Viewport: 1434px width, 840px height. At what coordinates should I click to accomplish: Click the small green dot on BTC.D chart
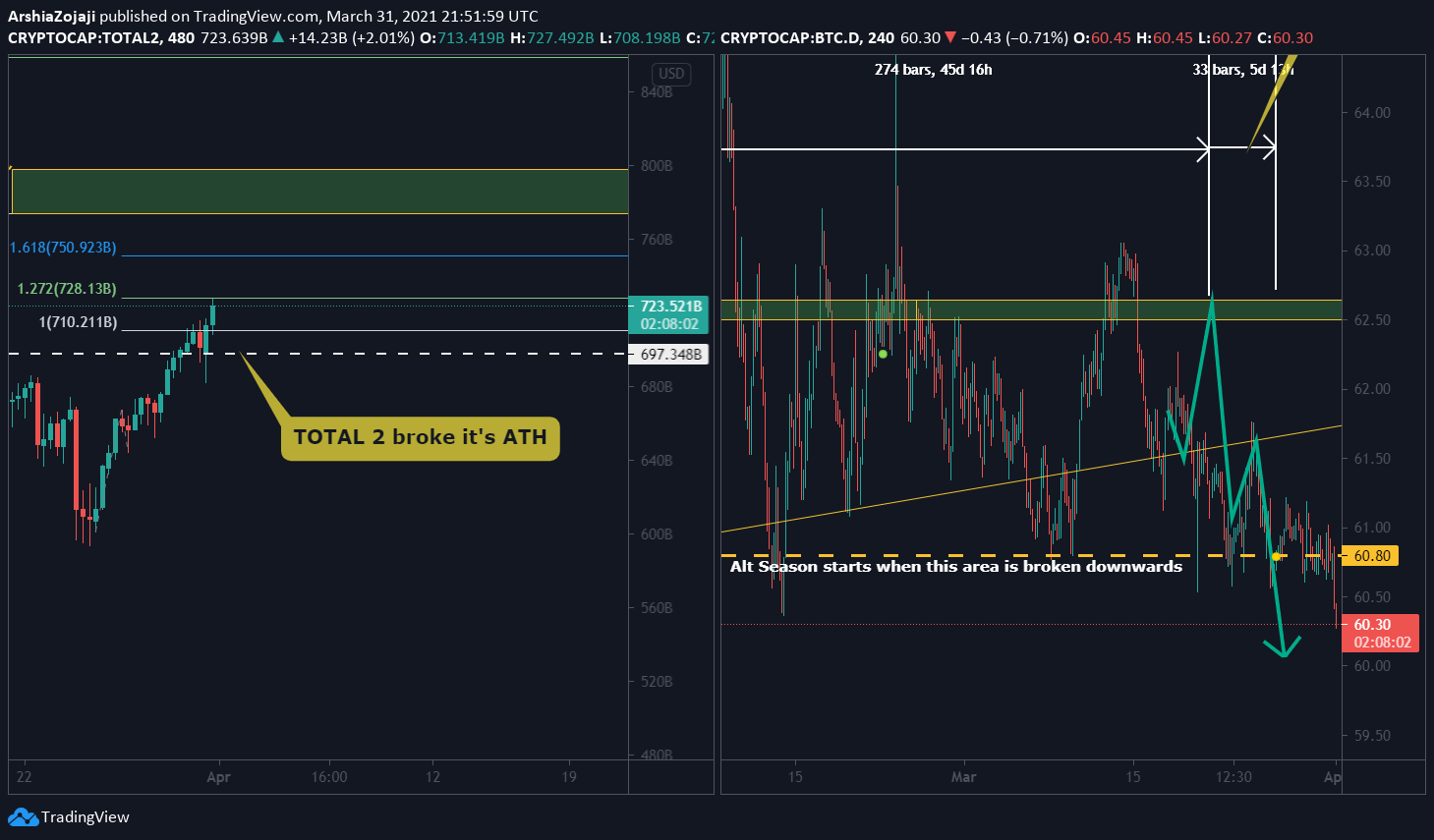(x=883, y=354)
